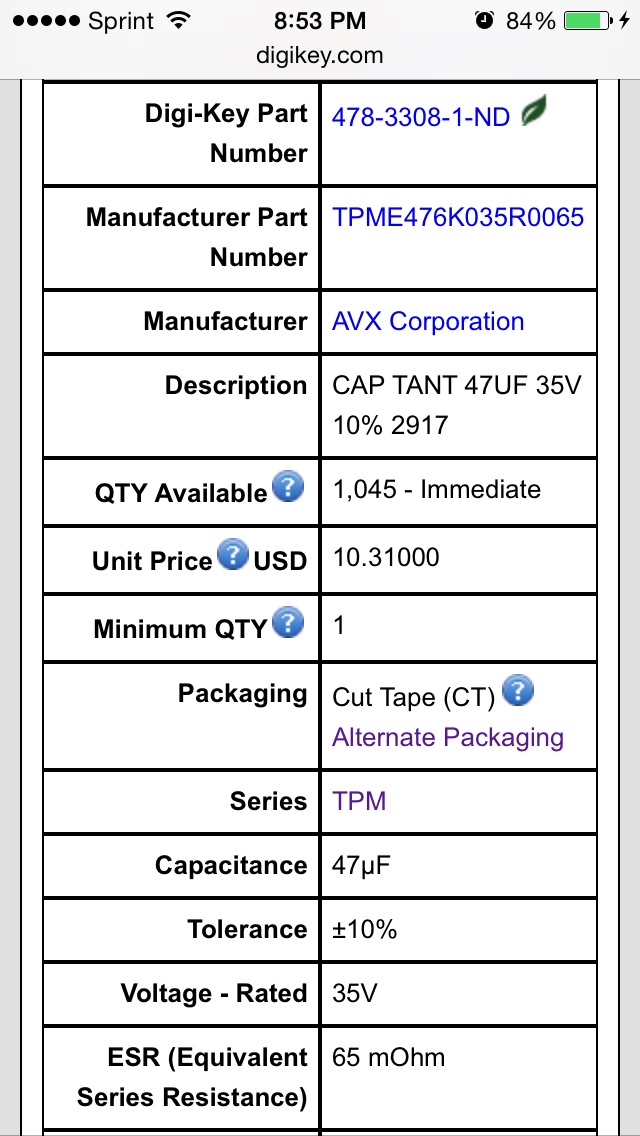Open manufacturer part TPME476K035R0065 link
This screenshot has width=640, height=1136.
pos(458,218)
